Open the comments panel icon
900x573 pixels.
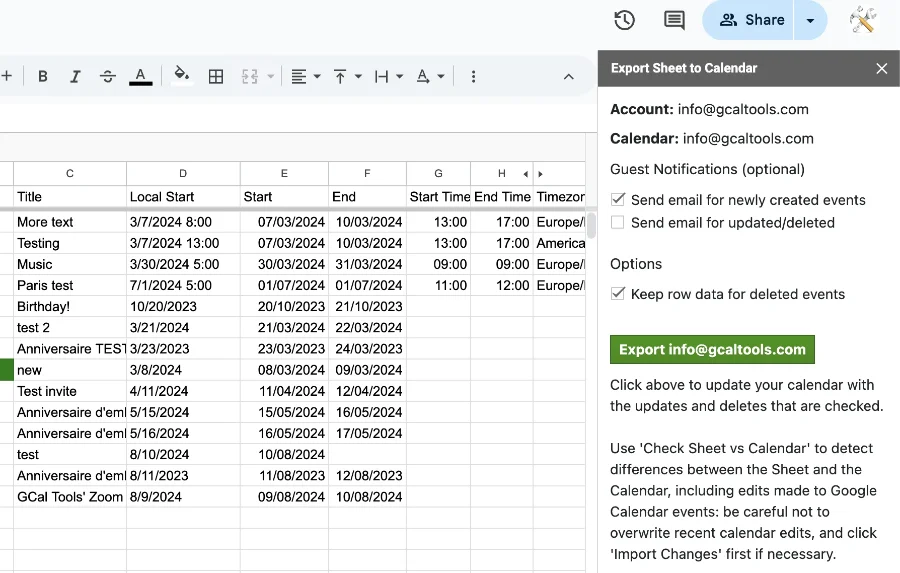[674, 20]
